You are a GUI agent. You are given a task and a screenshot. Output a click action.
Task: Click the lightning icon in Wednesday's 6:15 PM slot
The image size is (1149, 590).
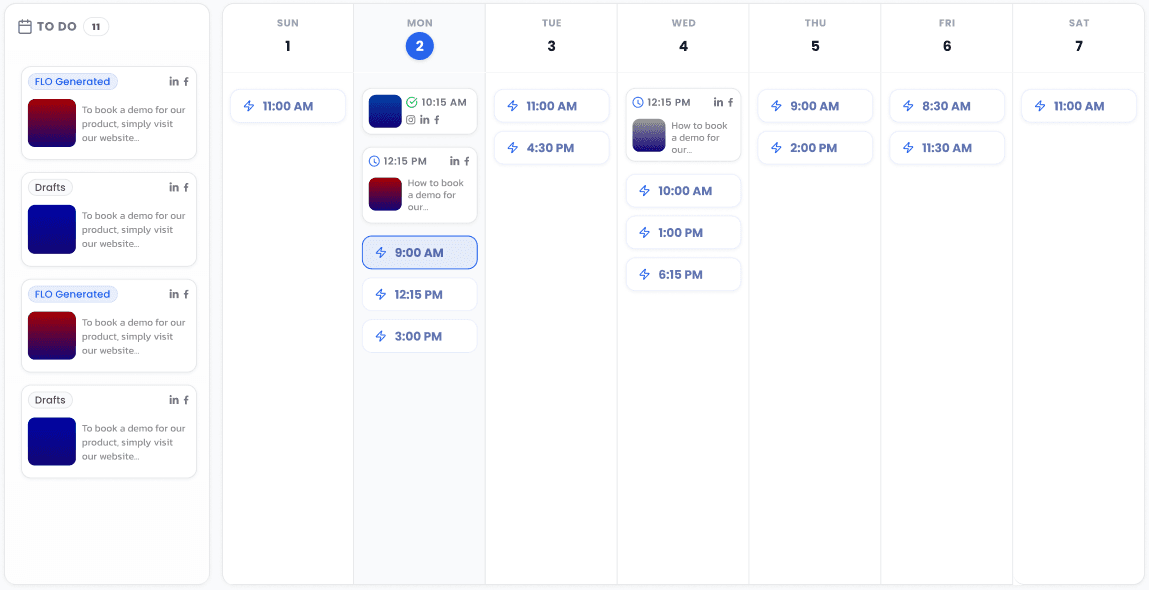pyautogui.click(x=645, y=275)
